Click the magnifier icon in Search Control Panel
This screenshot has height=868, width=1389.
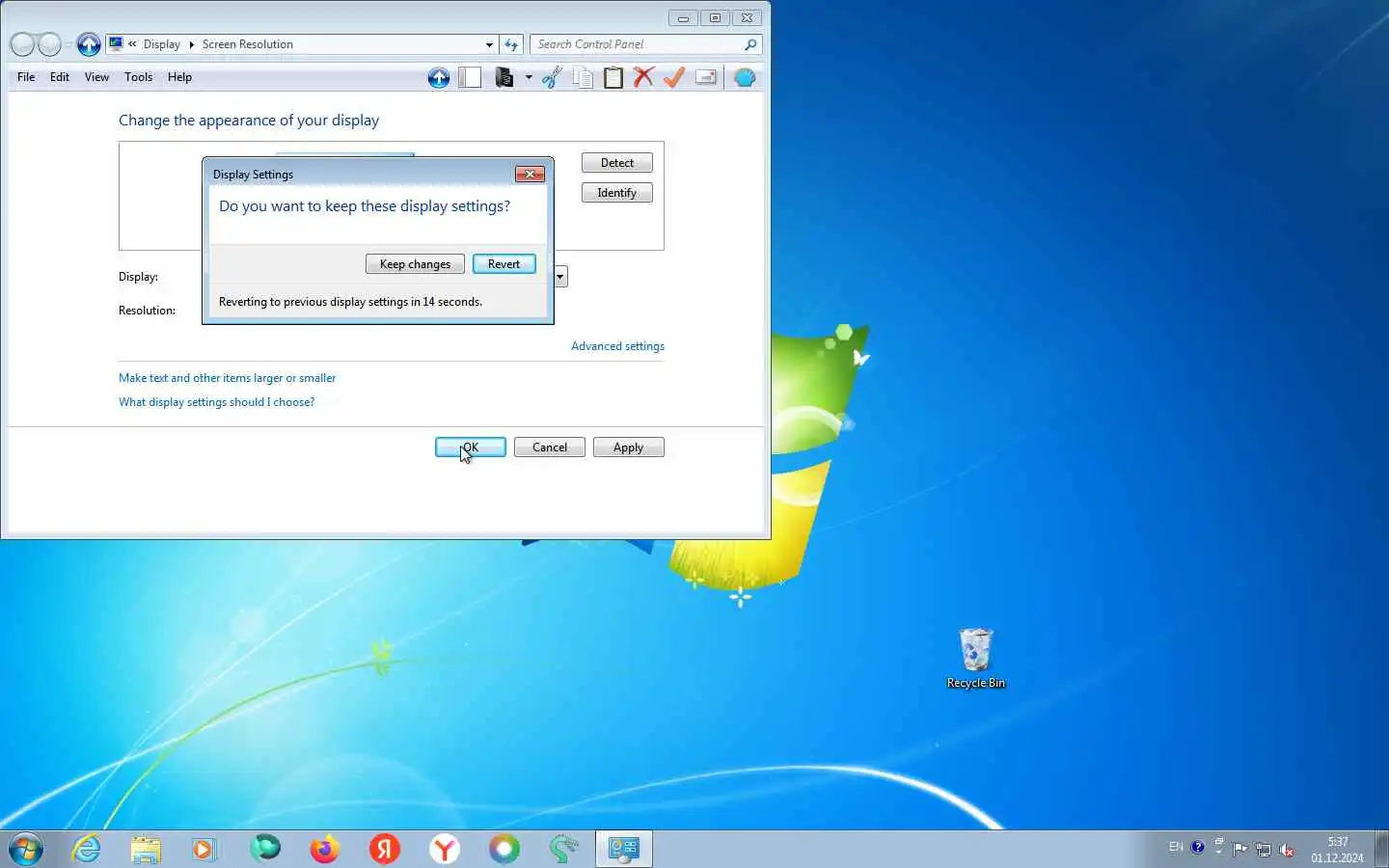click(750, 44)
